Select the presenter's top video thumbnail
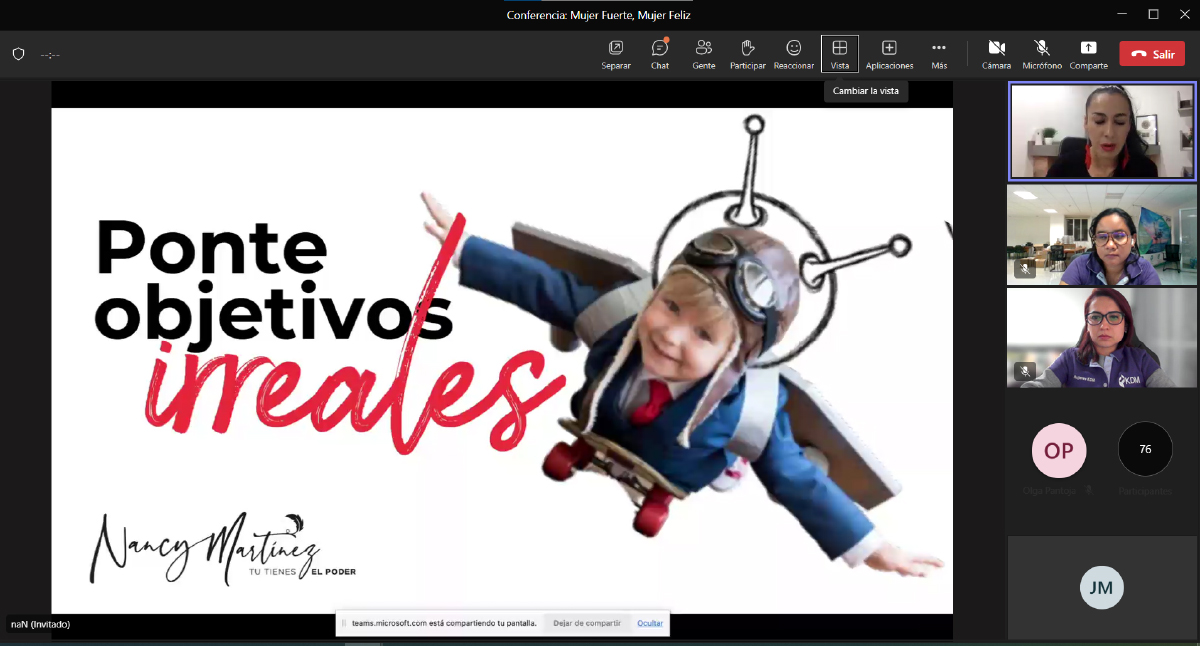The image size is (1200, 646). (x=1102, y=131)
